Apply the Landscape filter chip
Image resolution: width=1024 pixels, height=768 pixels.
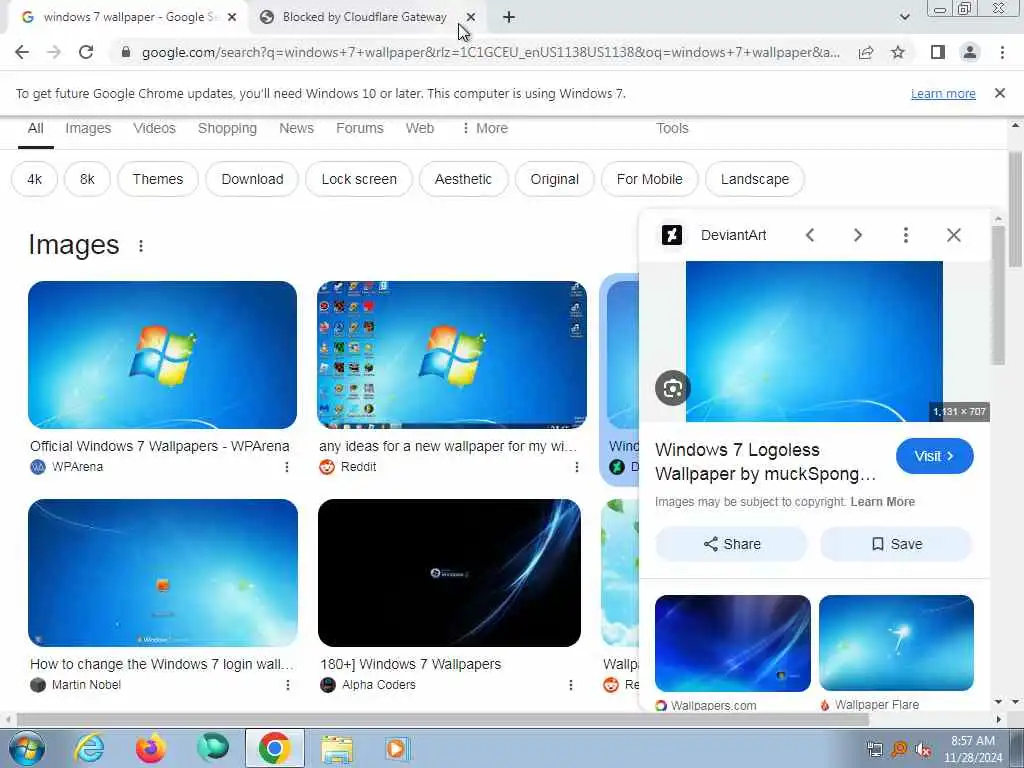755,179
